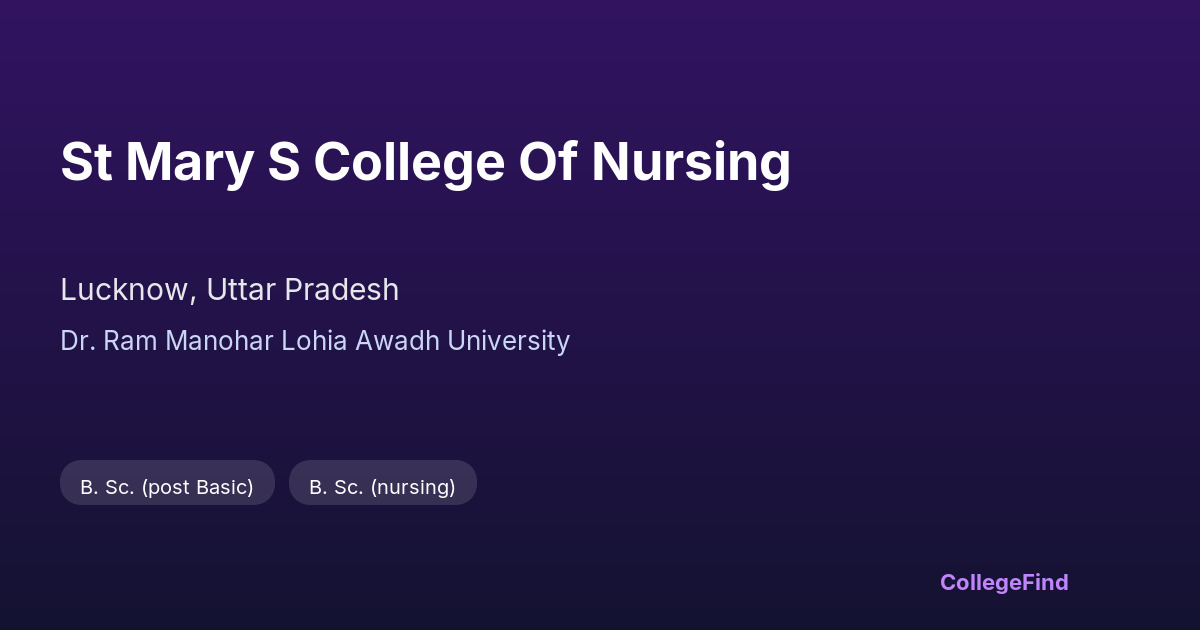Click "B. Sc." in the post Basic pill
This screenshot has height=630, width=1200.
click(x=107, y=487)
